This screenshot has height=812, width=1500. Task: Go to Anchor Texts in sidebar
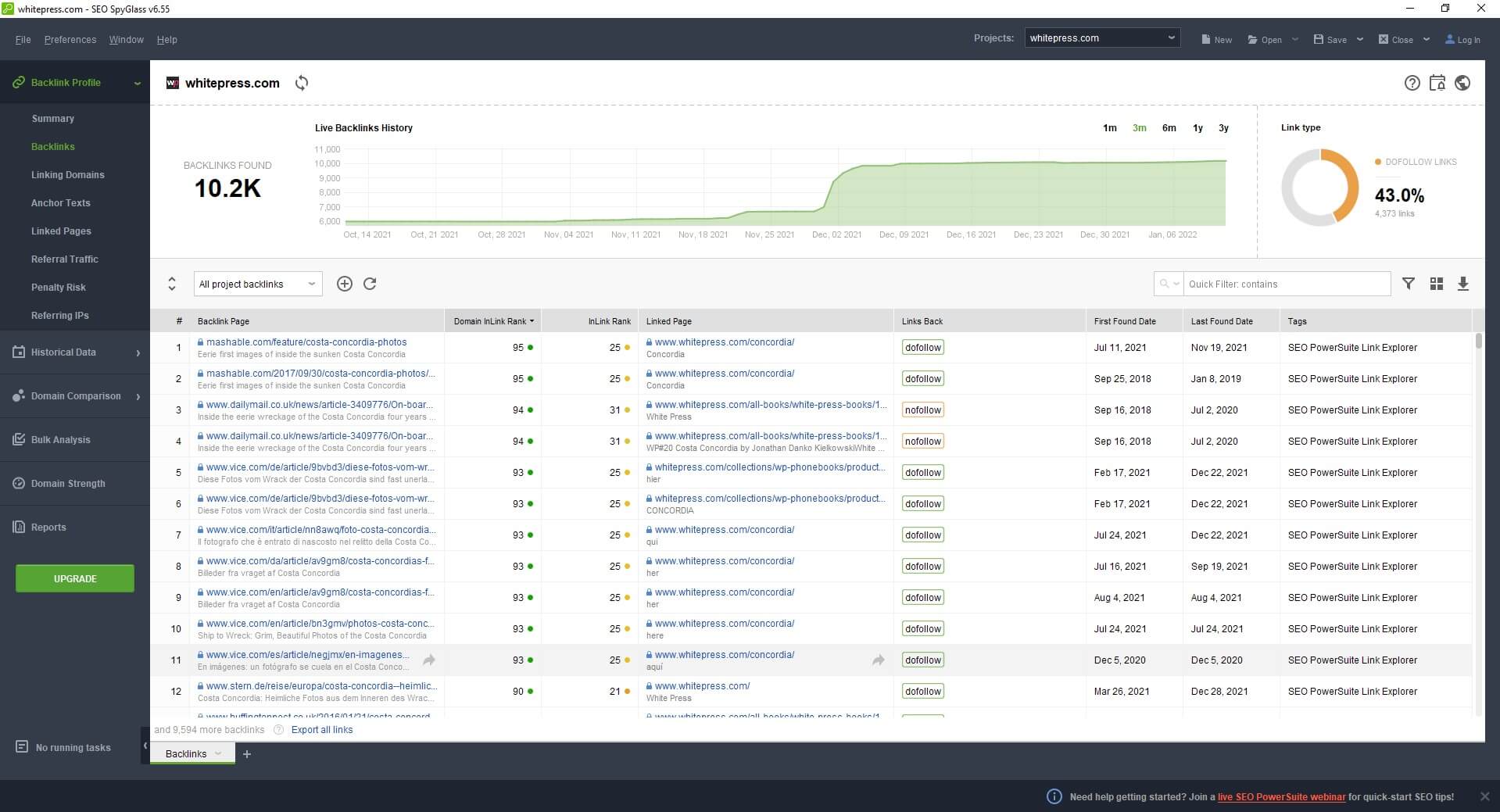(61, 203)
